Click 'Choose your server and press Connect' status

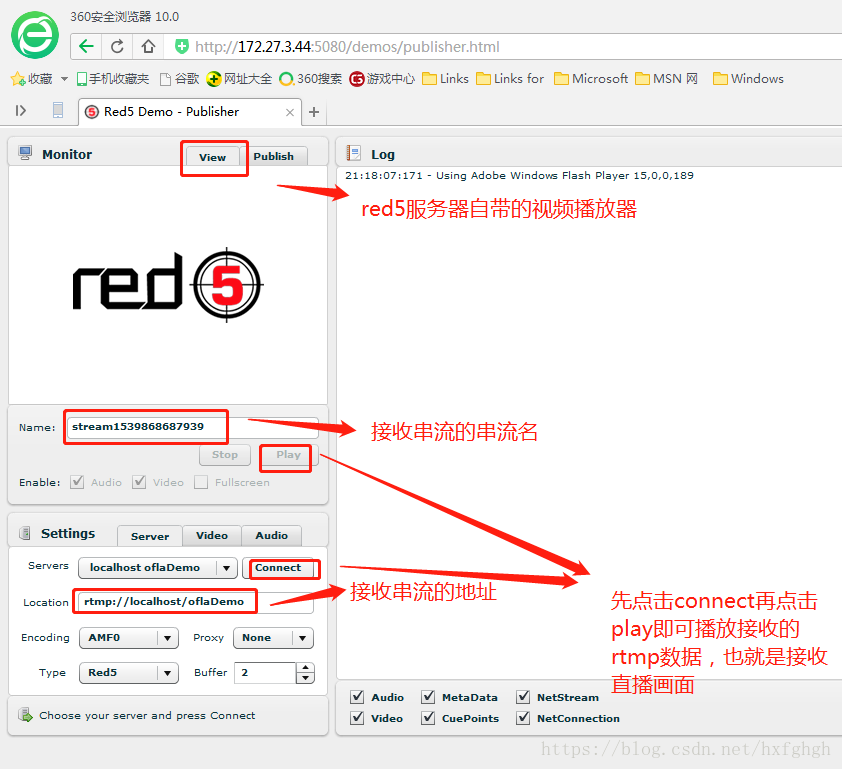click(x=147, y=715)
